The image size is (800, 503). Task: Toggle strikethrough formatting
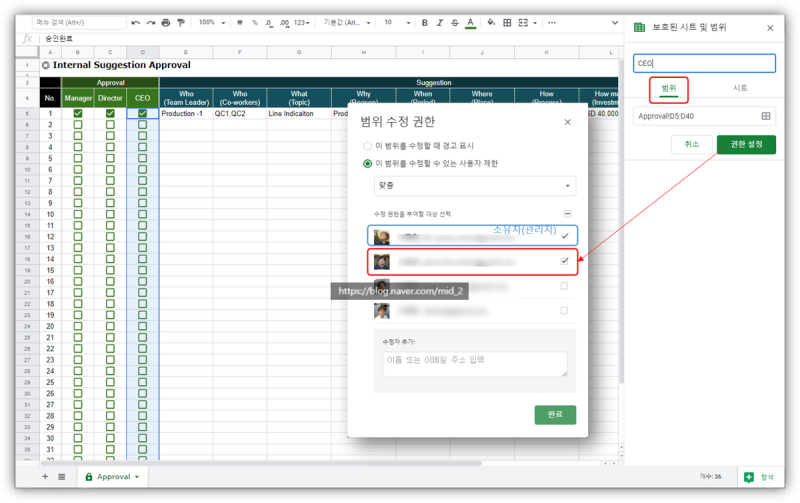click(x=455, y=22)
